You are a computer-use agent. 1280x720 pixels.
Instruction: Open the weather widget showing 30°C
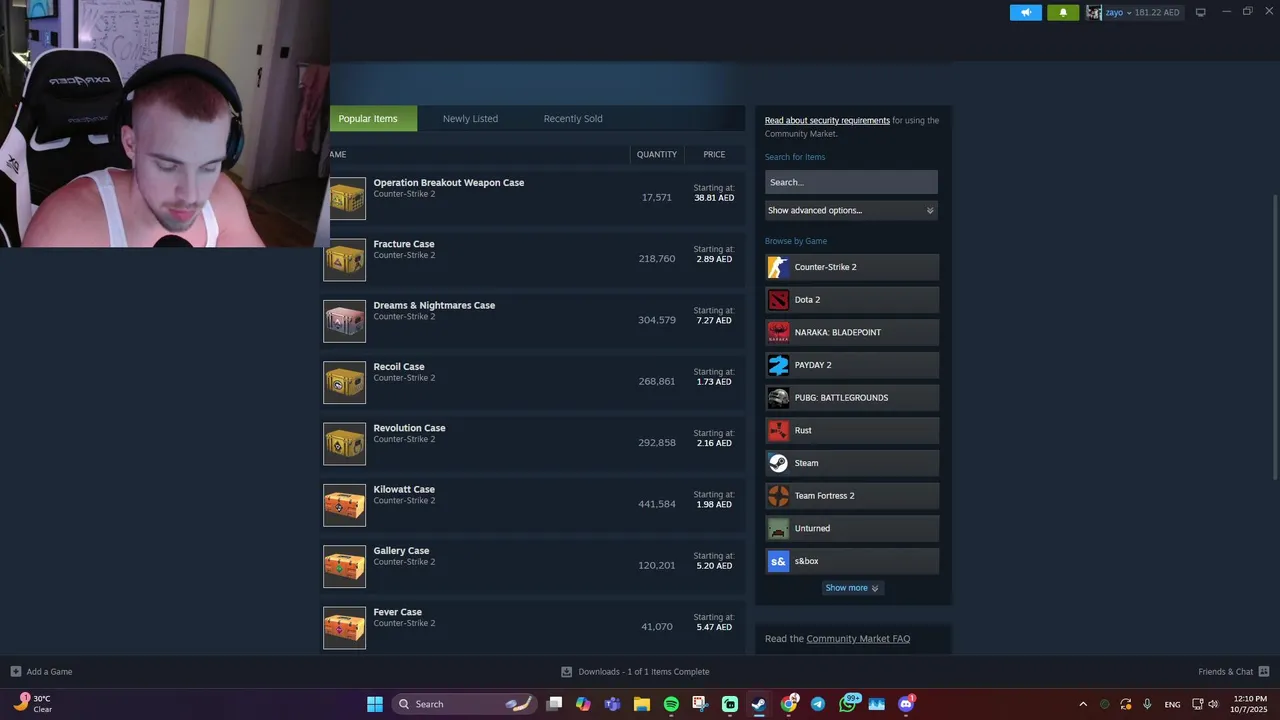pyautogui.click(x=32, y=704)
